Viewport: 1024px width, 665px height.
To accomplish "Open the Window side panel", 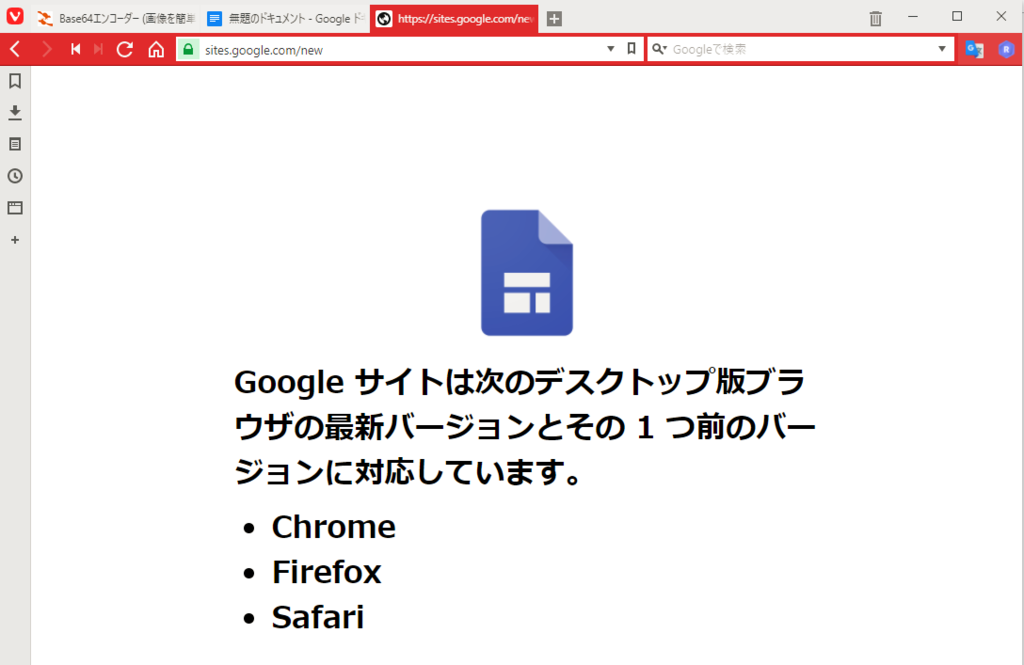I will (x=15, y=208).
